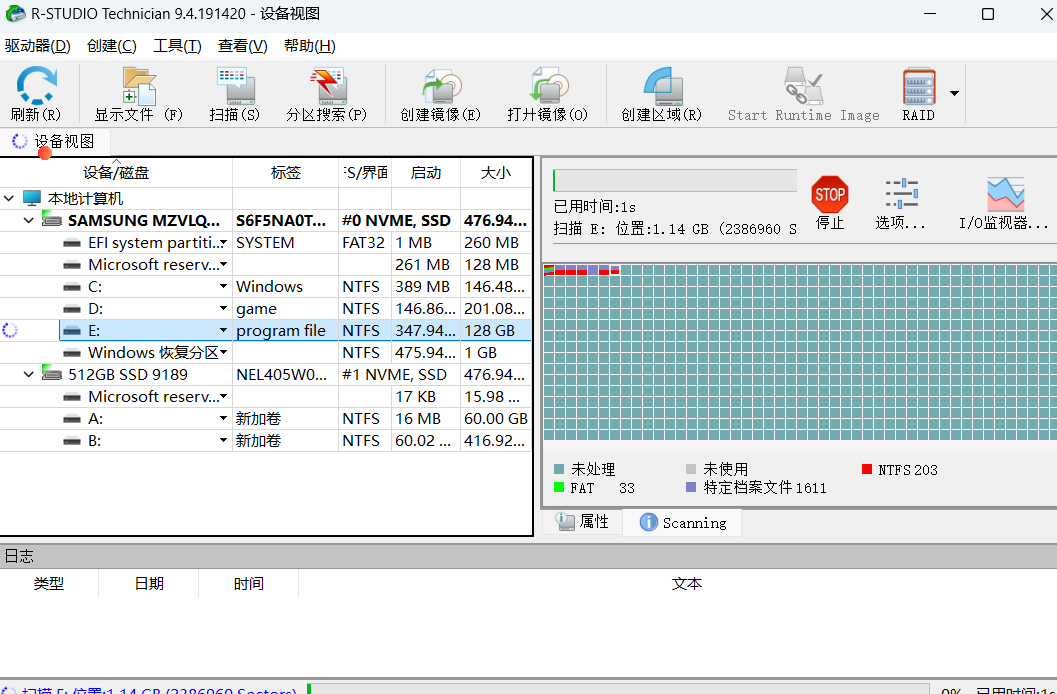The image size is (1057, 694).
Task: Select the 'game' label cell
Action: 285,309
